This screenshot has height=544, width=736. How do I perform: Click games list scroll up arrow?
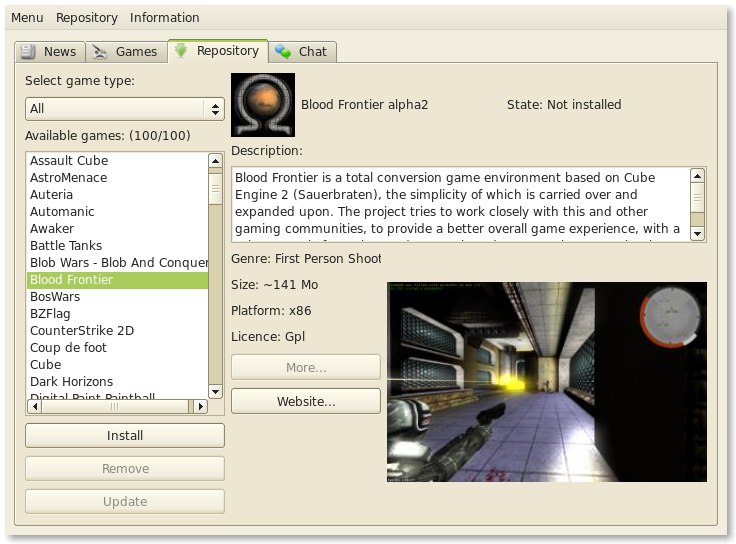(x=215, y=161)
